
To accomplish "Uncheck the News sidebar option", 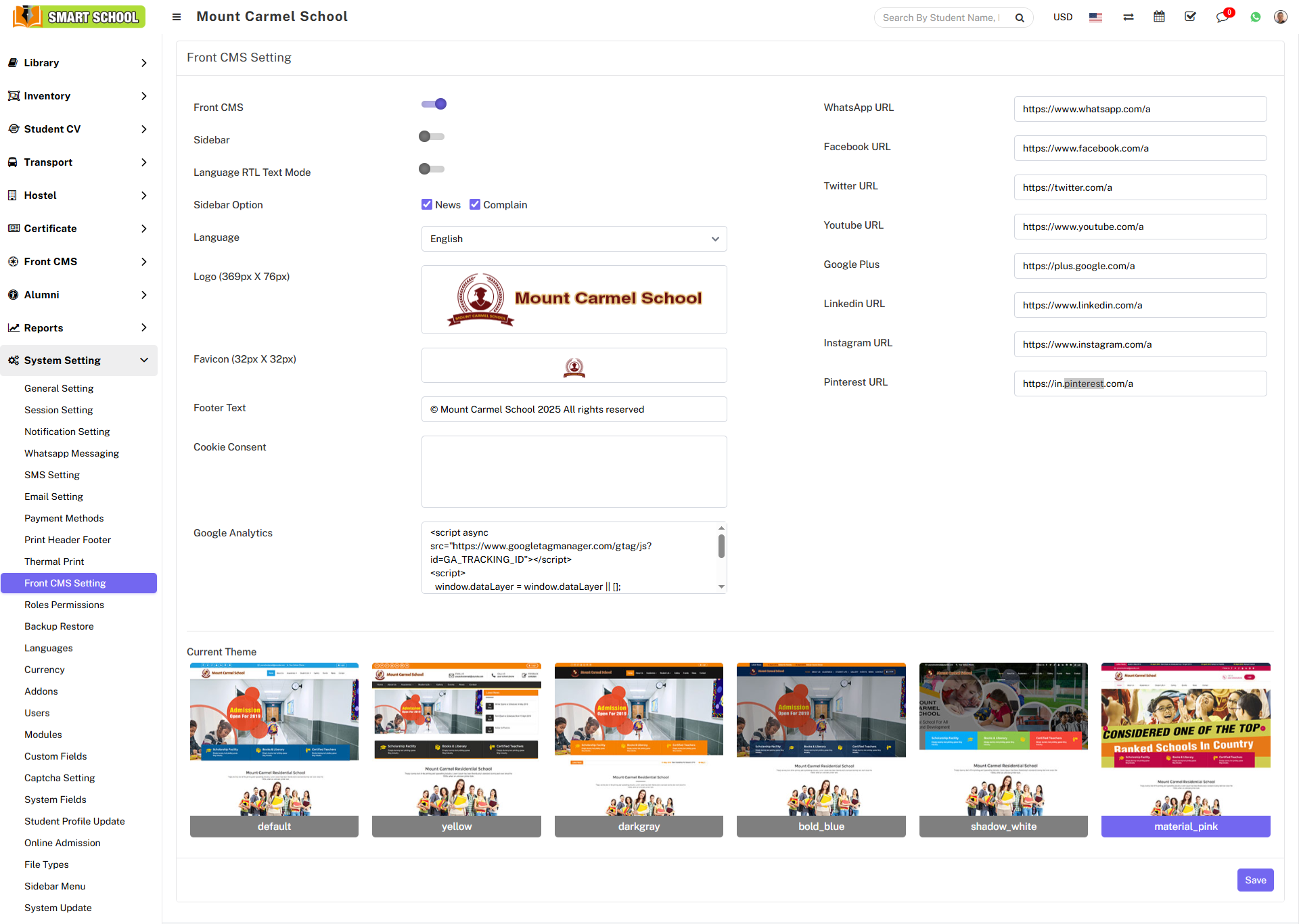I will (x=426, y=204).
